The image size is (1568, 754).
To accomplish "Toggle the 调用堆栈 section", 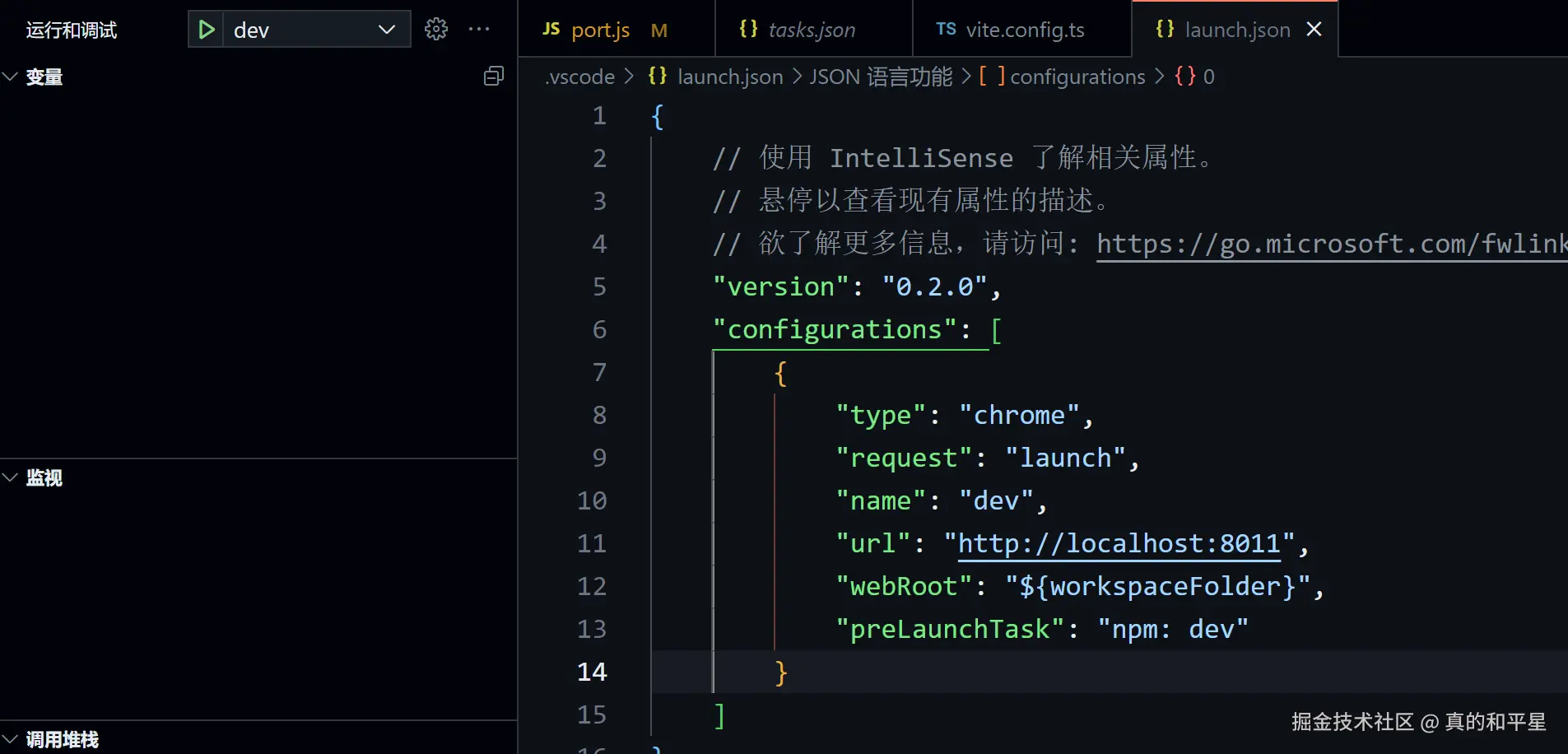I will pos(11,739).
